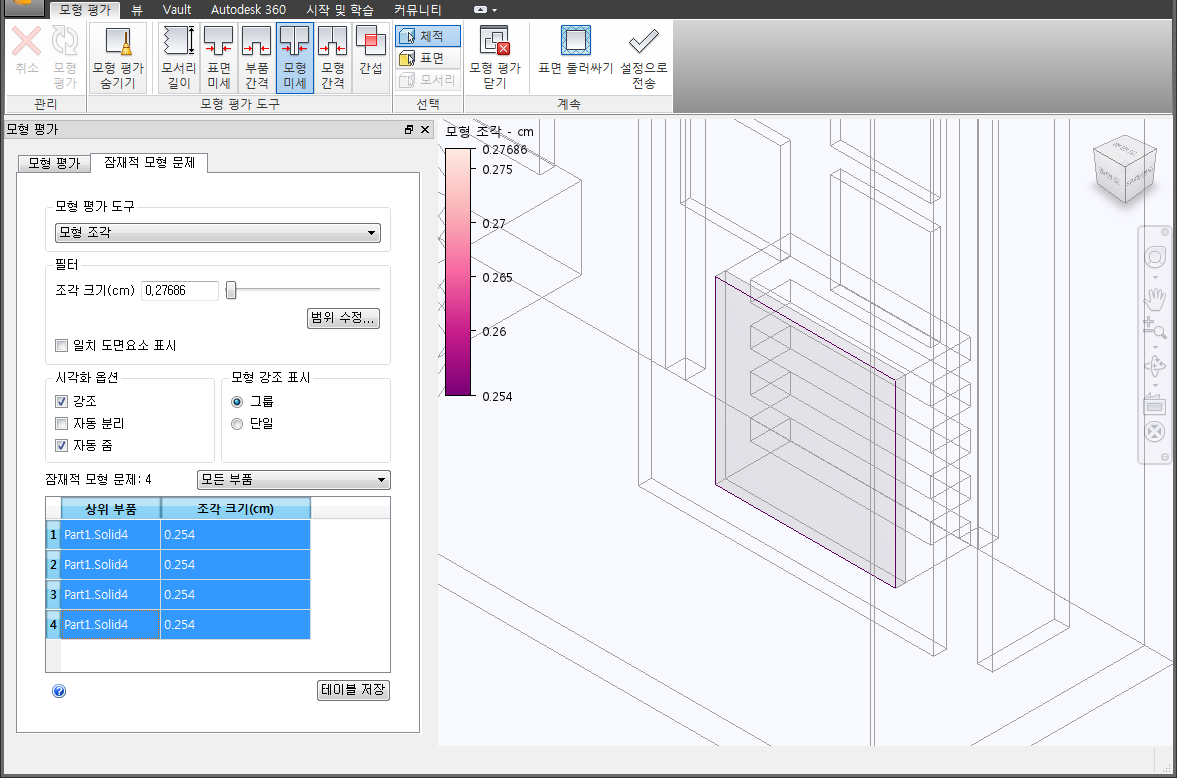Select row 2 Part1.Solid4 cell

pos(110,565)
